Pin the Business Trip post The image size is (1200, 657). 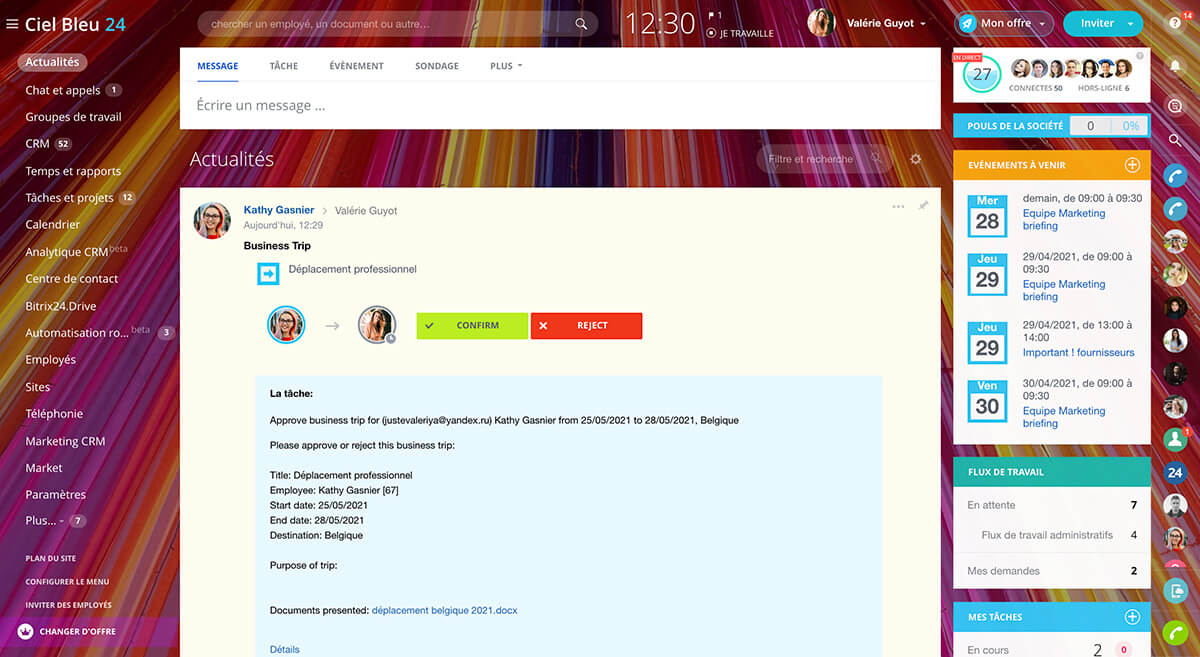(923, 206)
